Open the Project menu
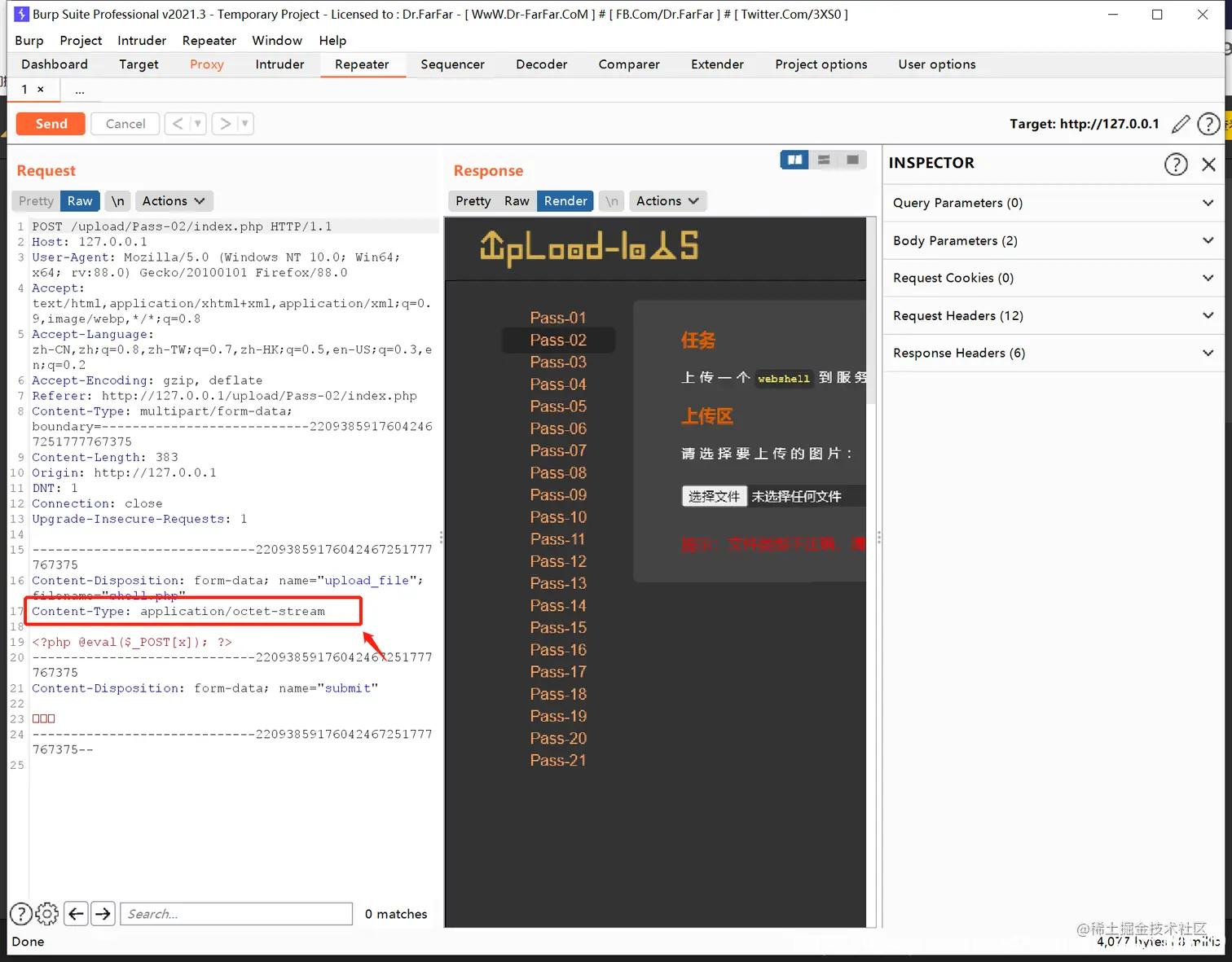Screen dimensions: 1232x962 coord(81,41)
